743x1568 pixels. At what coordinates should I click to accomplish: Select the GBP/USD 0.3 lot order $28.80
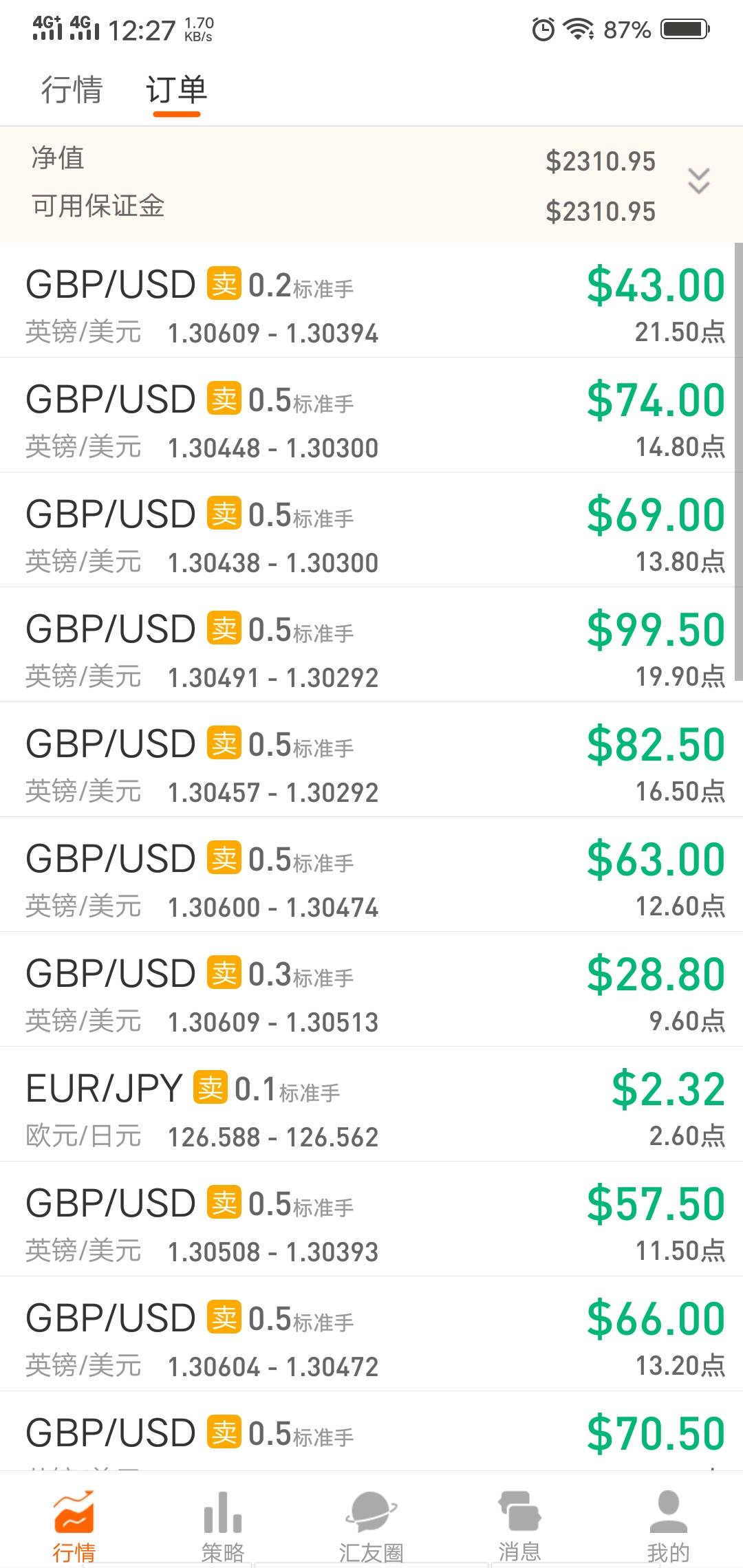coord(371,990)
